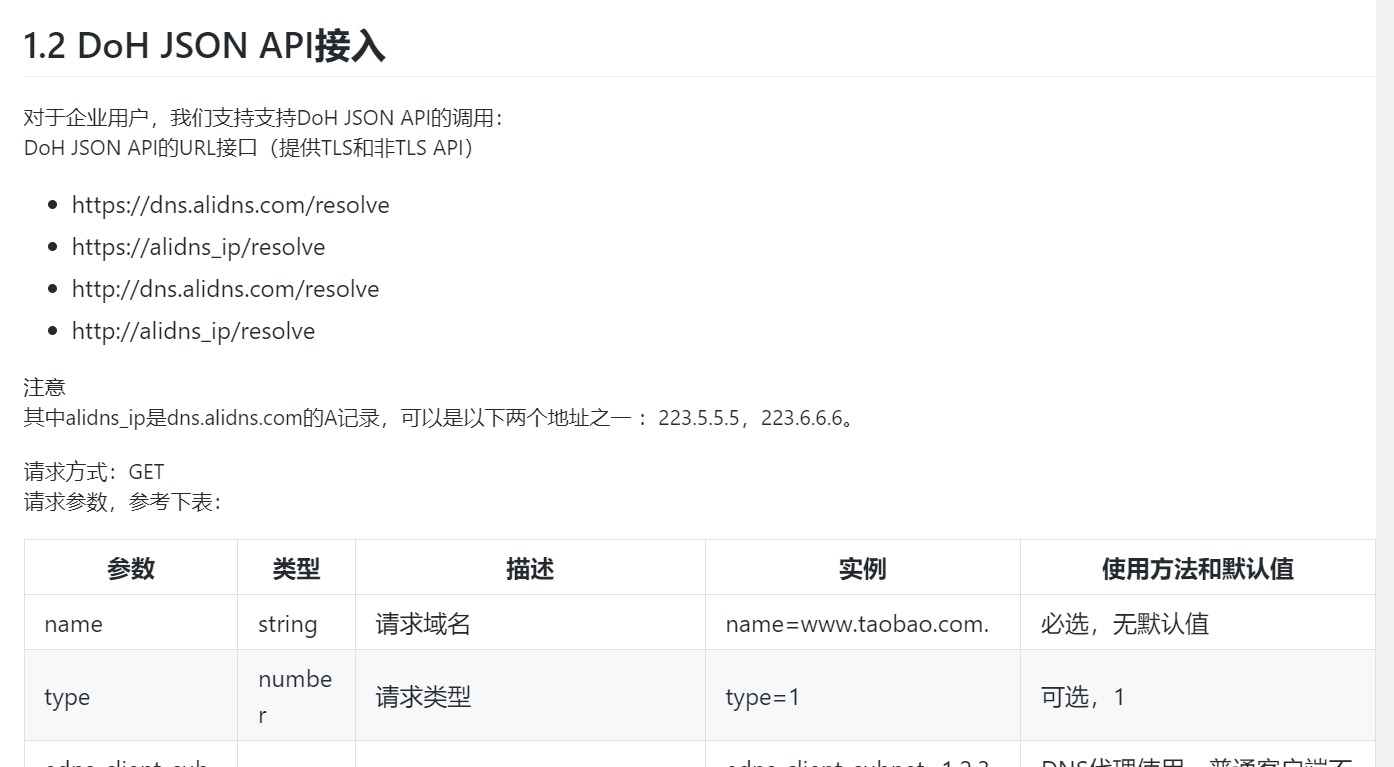Select the IP address 223.5.5.5 text
1394x767 pixels.
click(699, 418)
